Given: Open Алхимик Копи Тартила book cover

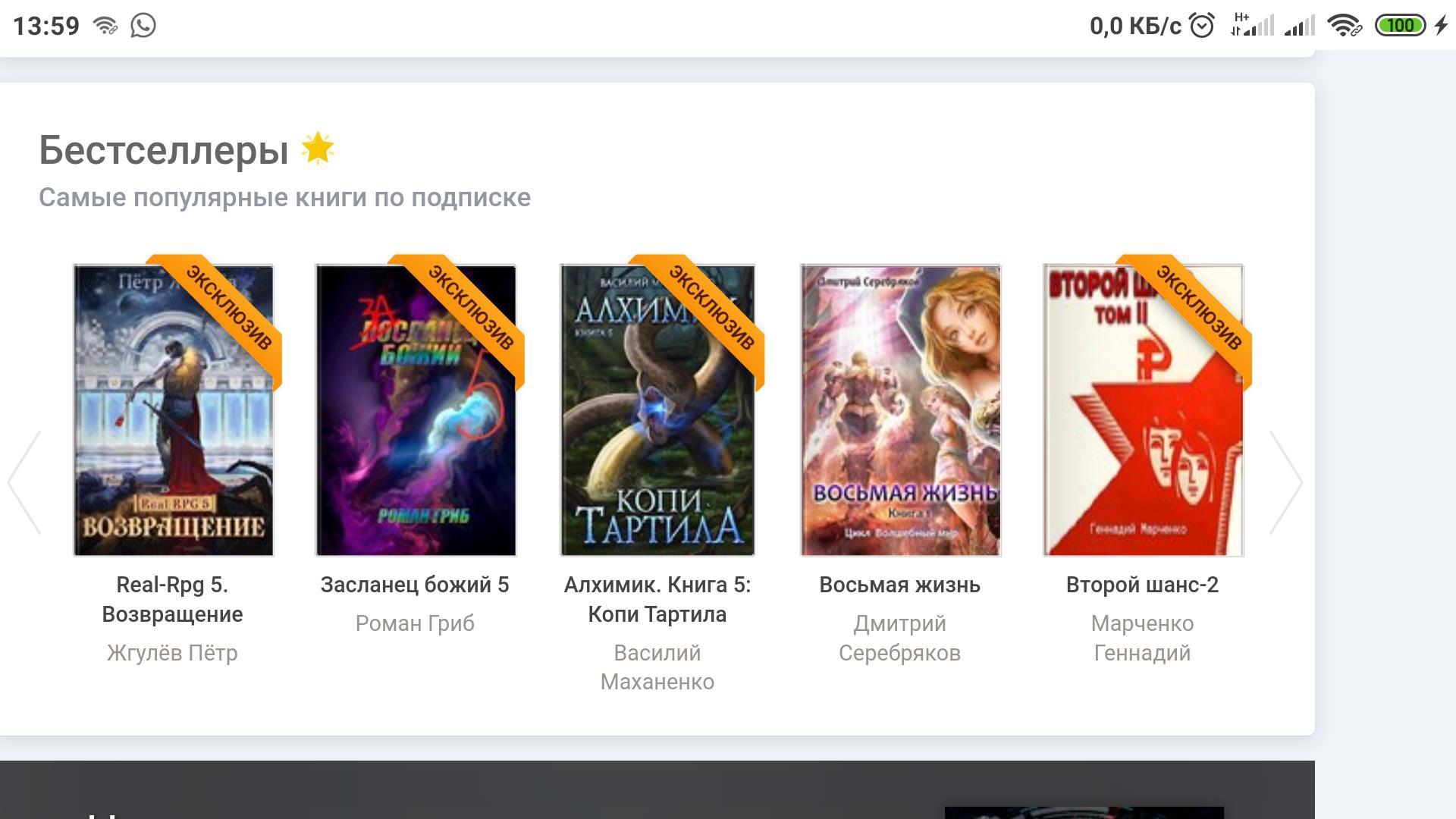Looking at the screenshot, I should [x=657, y=425].
